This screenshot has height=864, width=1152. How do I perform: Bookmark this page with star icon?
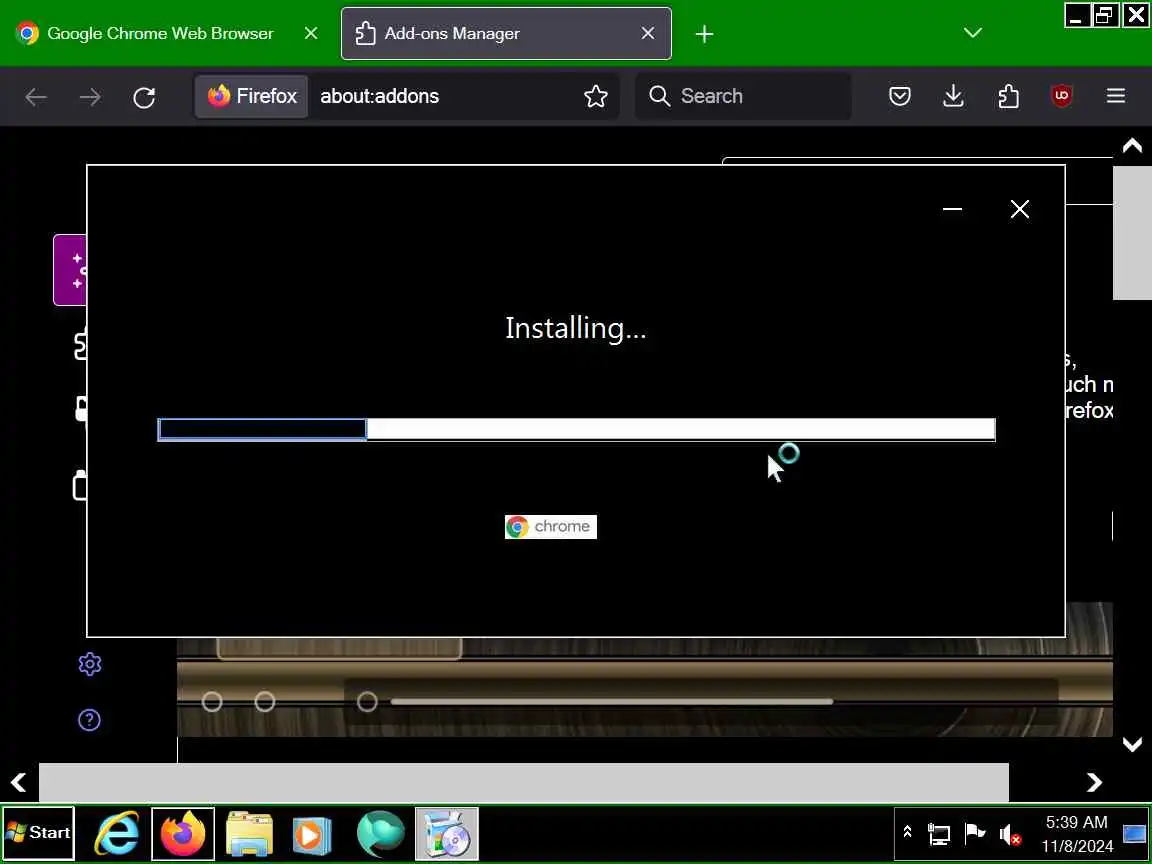click(x=596, y=96)
